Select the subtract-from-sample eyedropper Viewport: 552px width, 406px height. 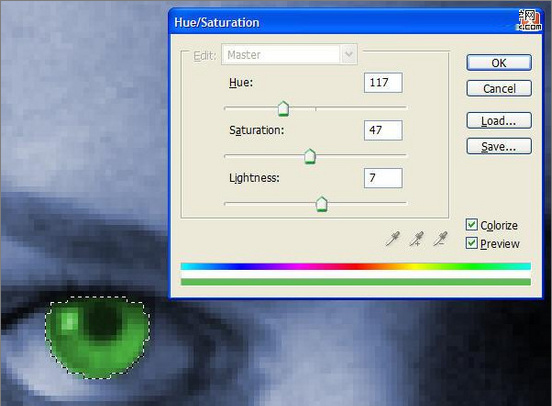[x=440, y=238]
